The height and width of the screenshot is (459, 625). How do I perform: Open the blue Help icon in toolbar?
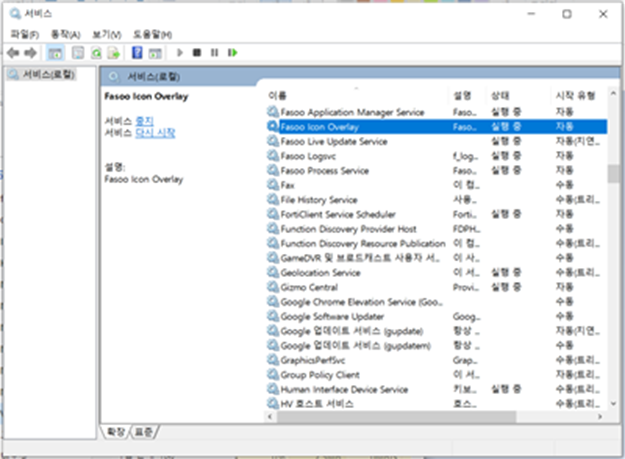[138, 52]
